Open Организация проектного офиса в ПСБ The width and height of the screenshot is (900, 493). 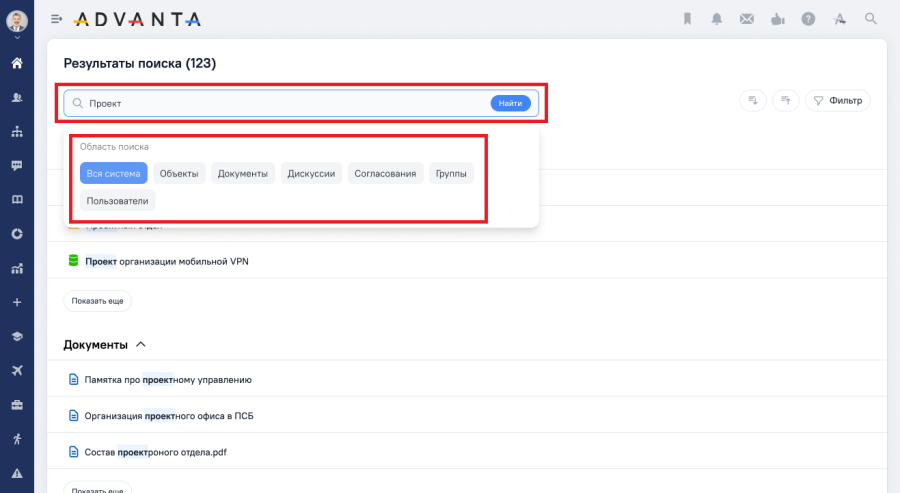169,416
